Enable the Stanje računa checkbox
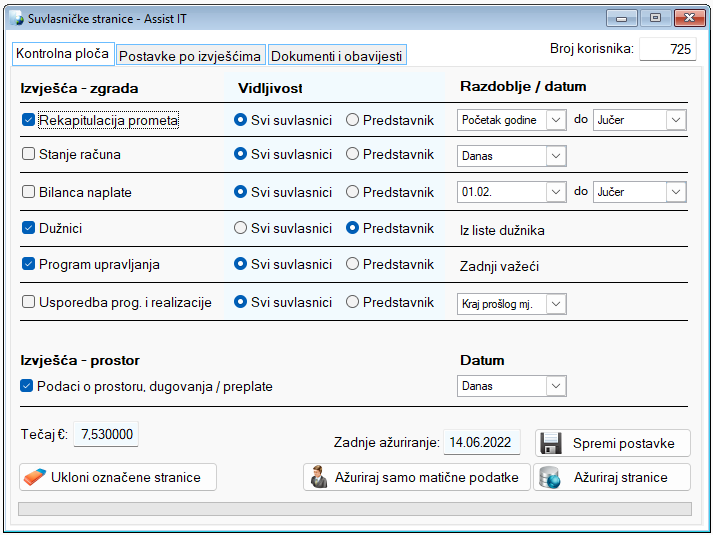Image resolution: width=713 pixels, height=535 pixels. (28, 155)
